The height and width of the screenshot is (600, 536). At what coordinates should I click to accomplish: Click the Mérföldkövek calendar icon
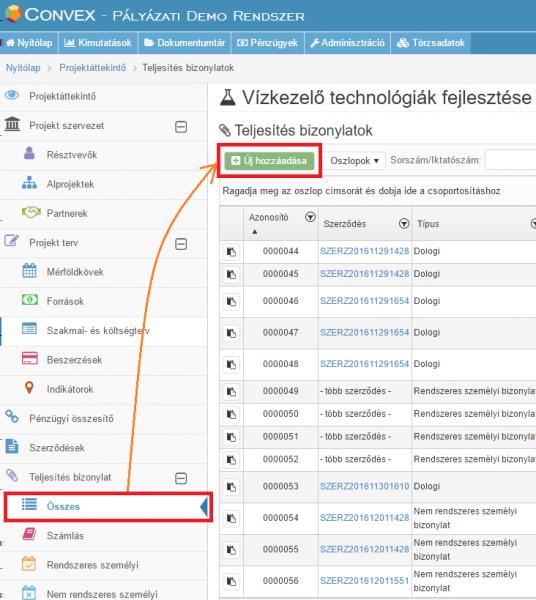click(x=29, y=271)
